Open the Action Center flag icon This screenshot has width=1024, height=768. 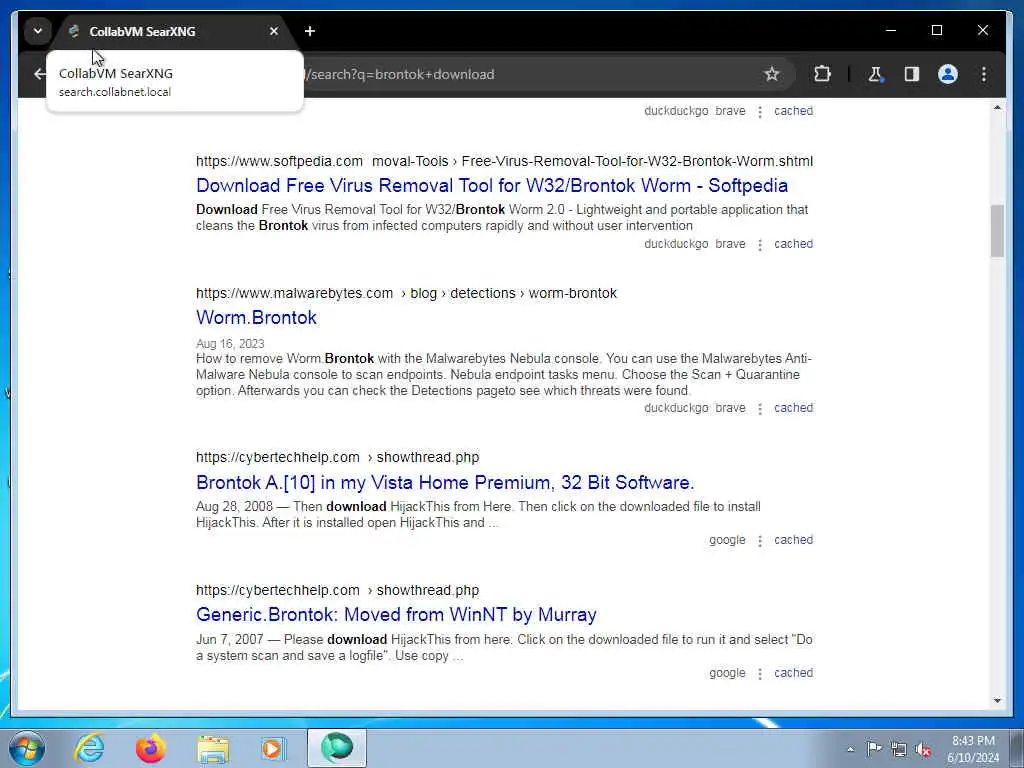(x=874, y=748)
